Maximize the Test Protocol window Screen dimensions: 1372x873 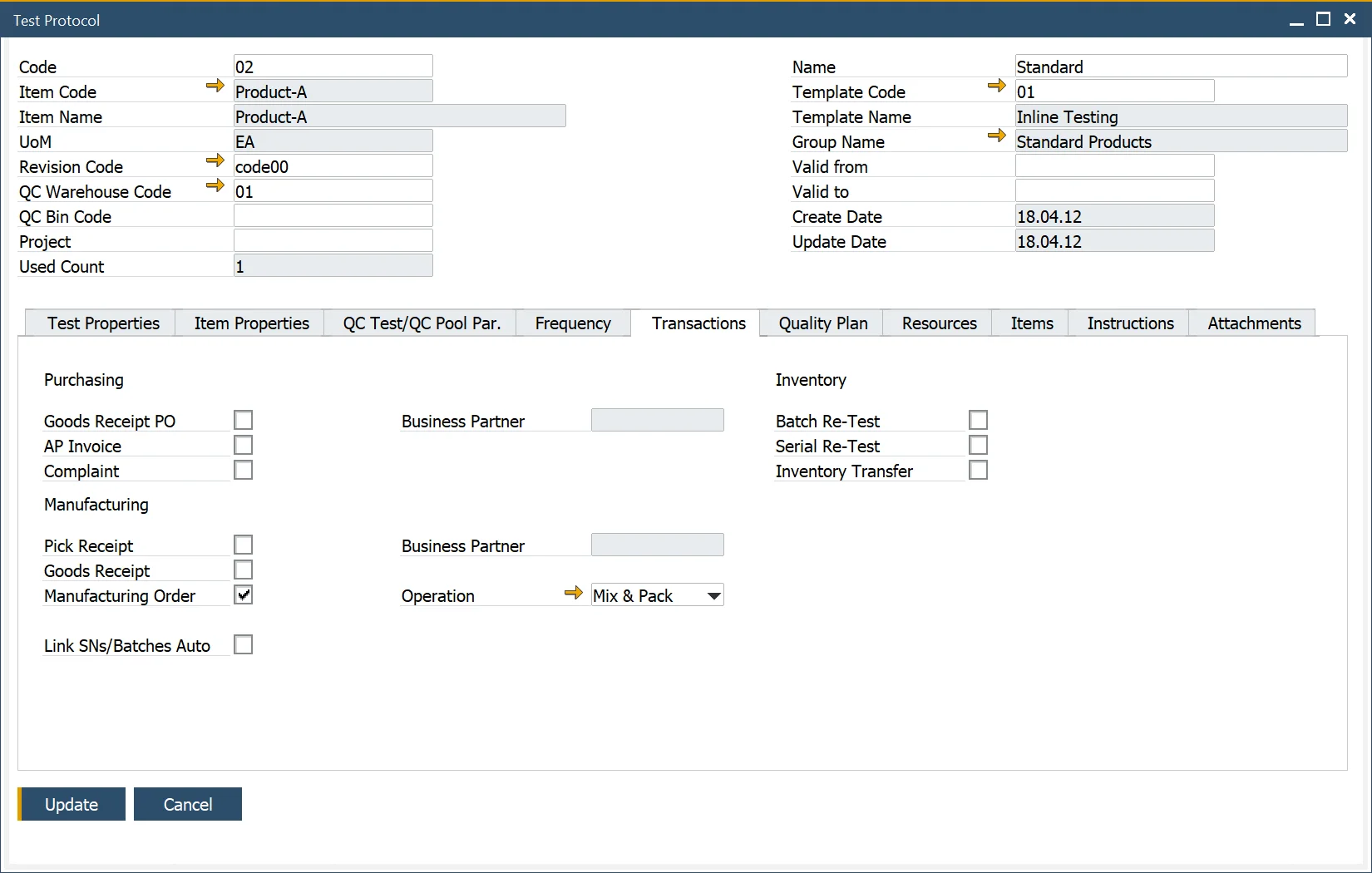(1323, 19)
